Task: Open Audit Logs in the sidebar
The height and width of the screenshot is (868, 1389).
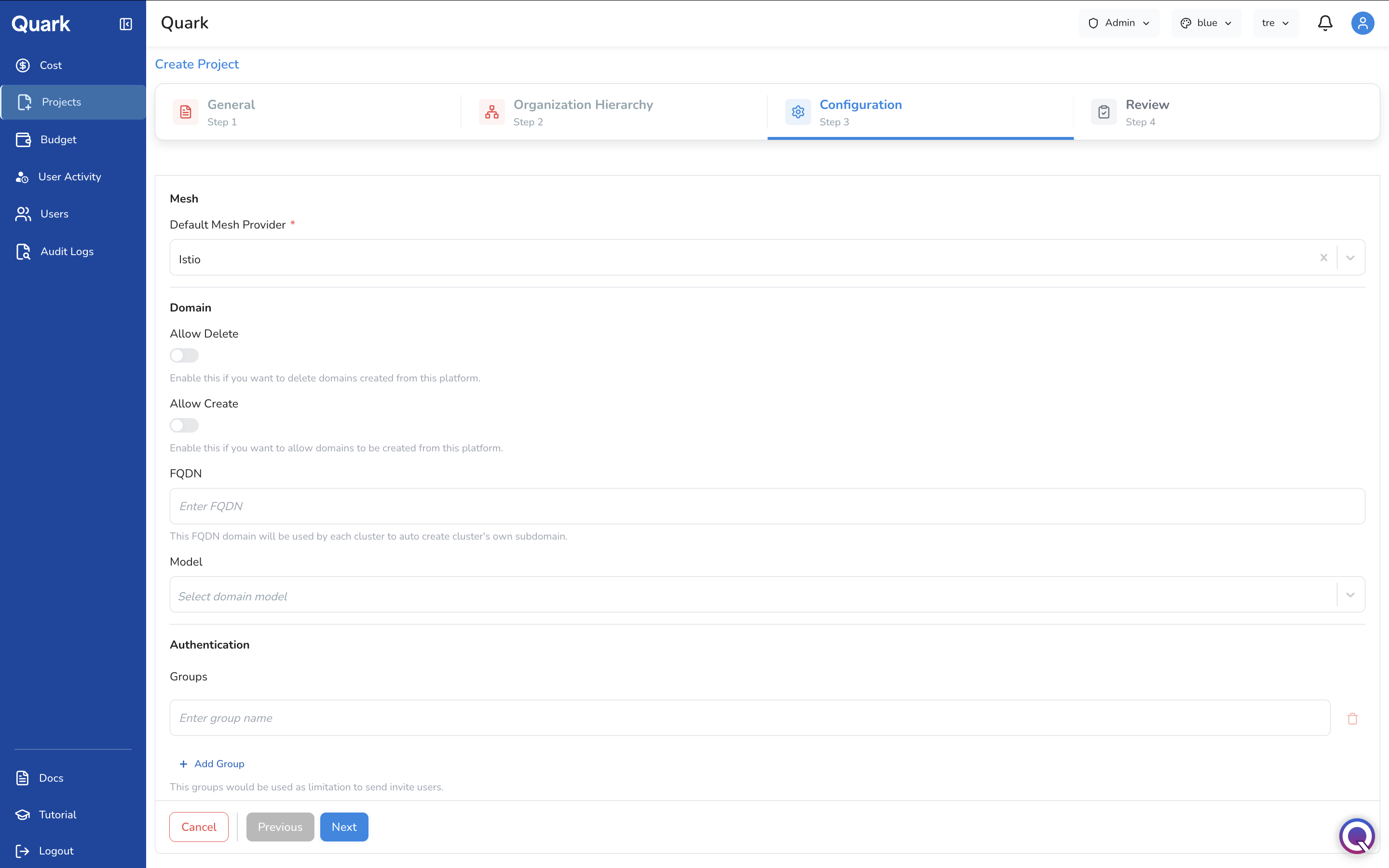Action: click(x=73, y=251)
